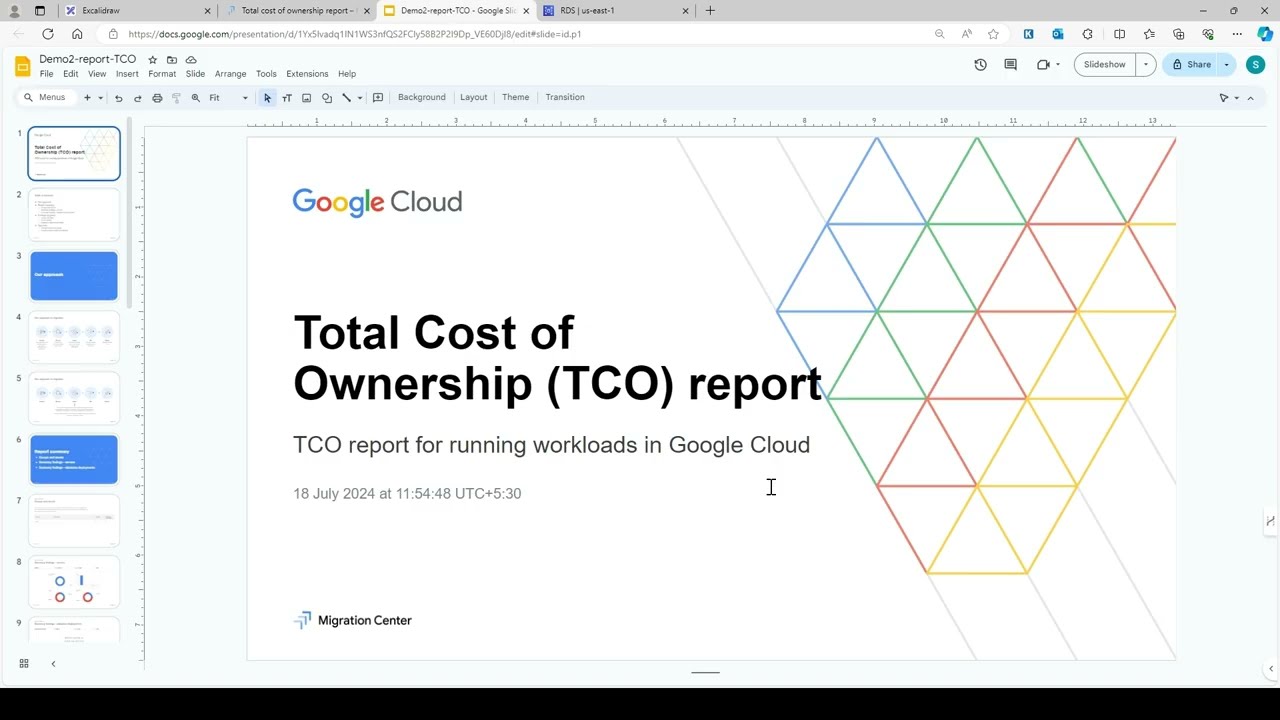Click the new slide plus icon
The height and width of the screenshot is (720, 1280).
[87, 98]
